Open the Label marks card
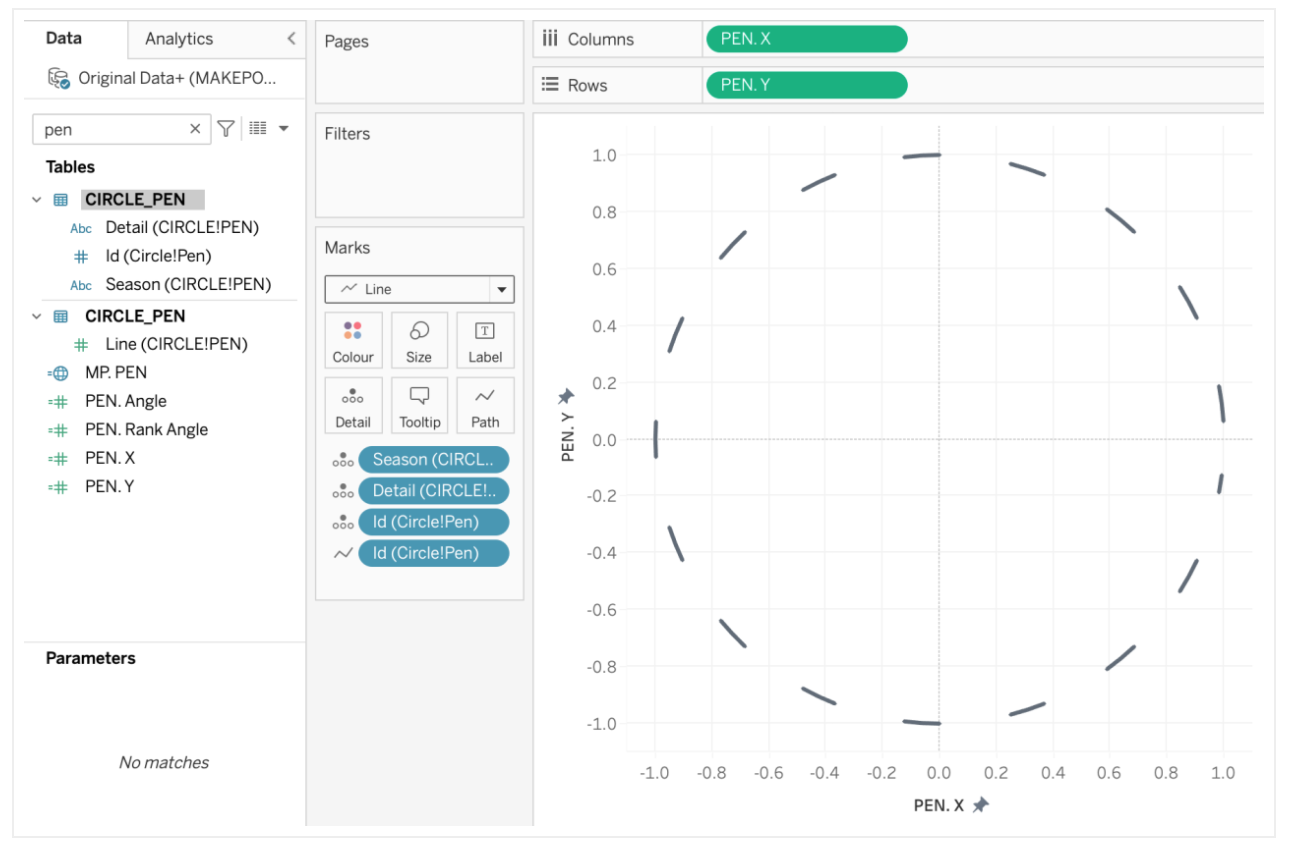 pos(485,340)
